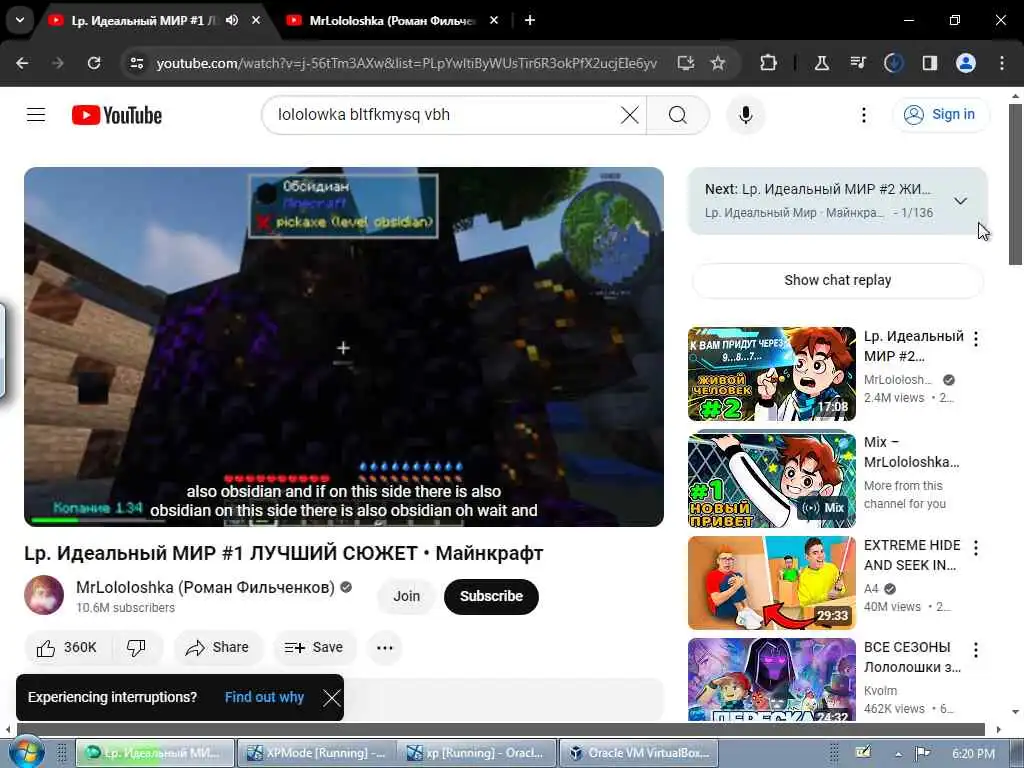Click the magnifier search button
This screenshot has height=768, width=1024.
pos(678,115)
